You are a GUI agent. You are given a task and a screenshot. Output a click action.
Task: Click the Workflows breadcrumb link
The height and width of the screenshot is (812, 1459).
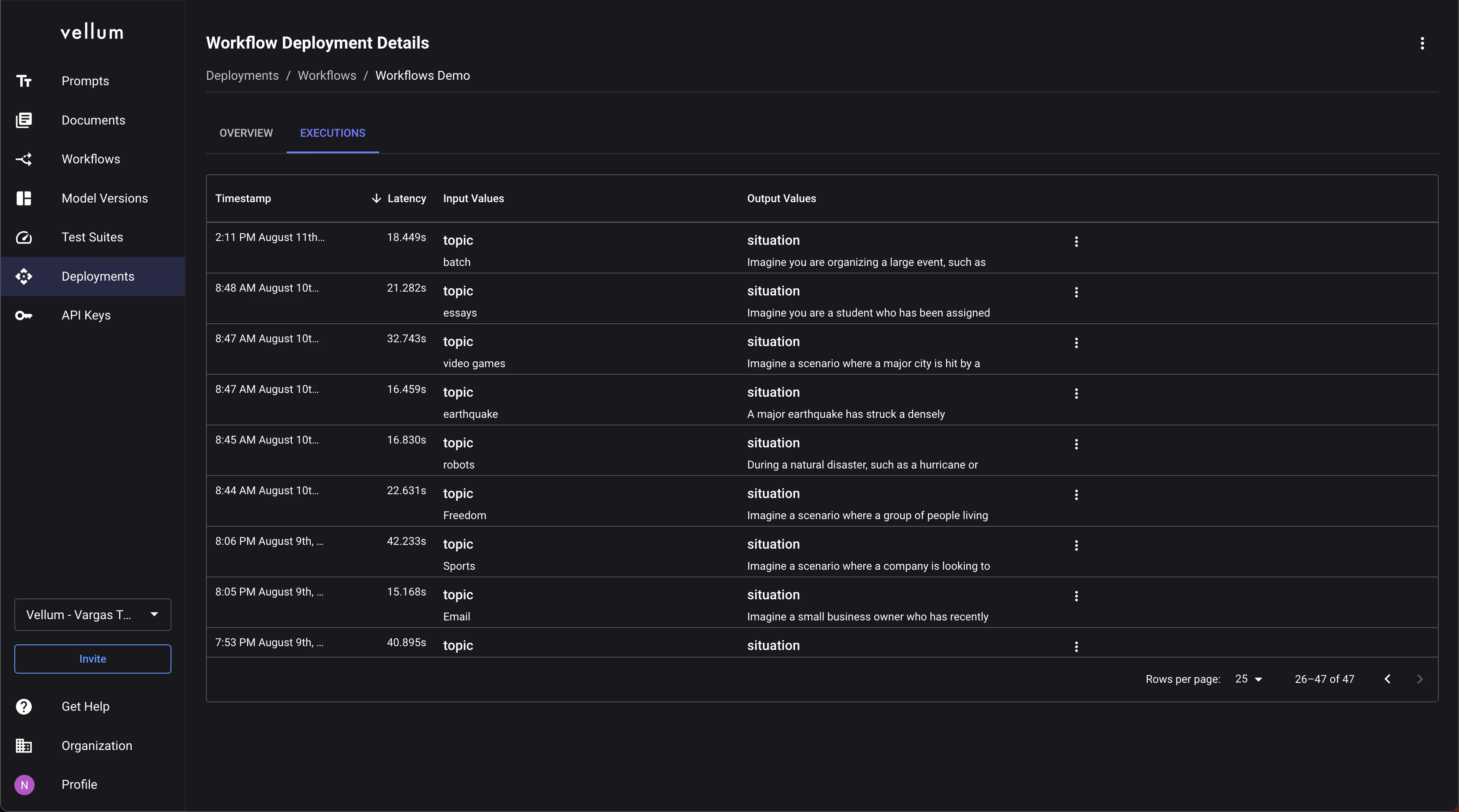click(x=327, y=75)
